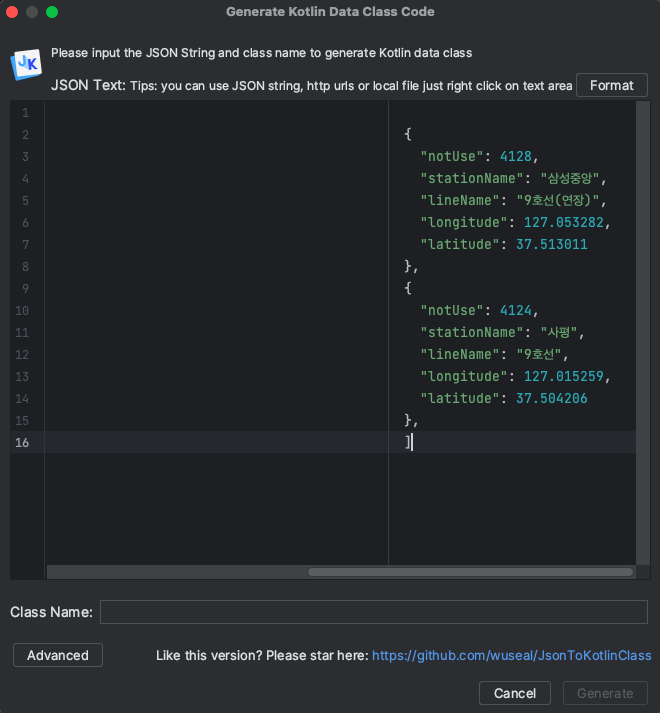Click the latitude value 37.504206

point(551,398)
